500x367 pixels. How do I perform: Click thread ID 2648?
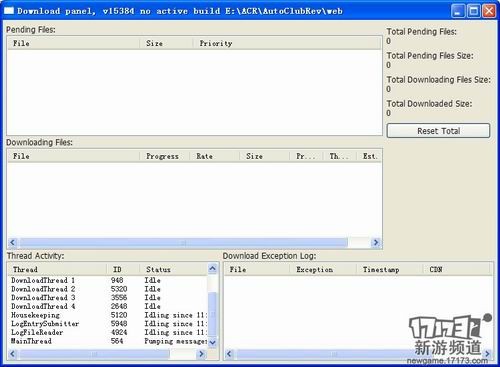(119, 306)
